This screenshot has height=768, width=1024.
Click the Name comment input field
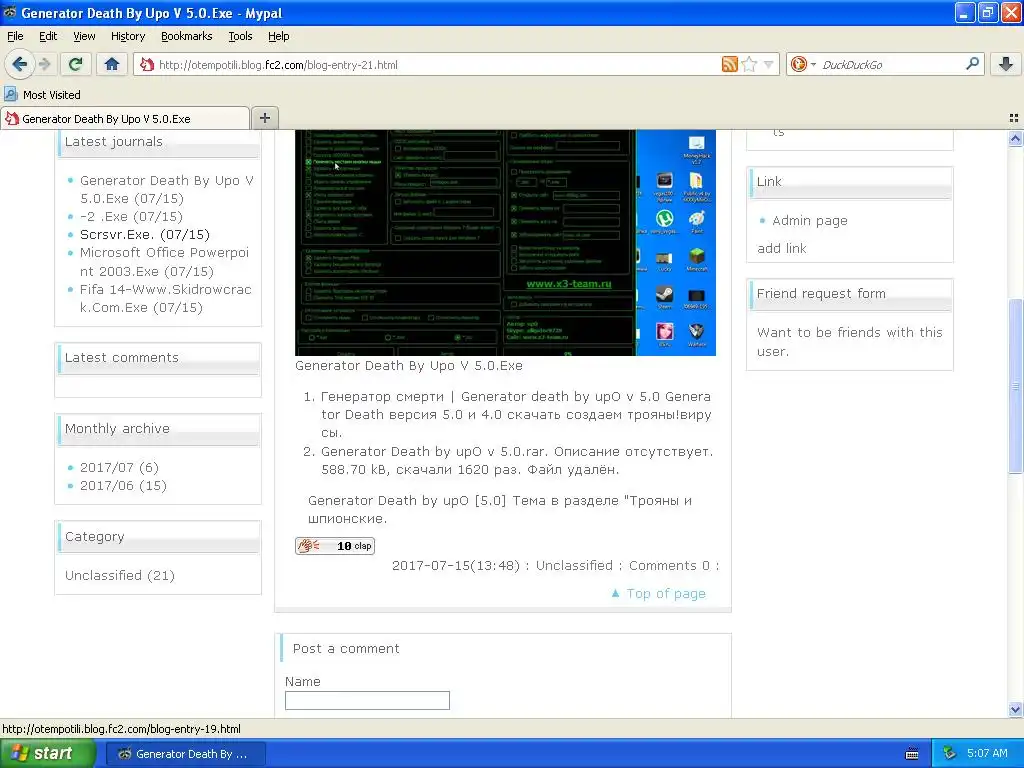(x=367, y=701)
